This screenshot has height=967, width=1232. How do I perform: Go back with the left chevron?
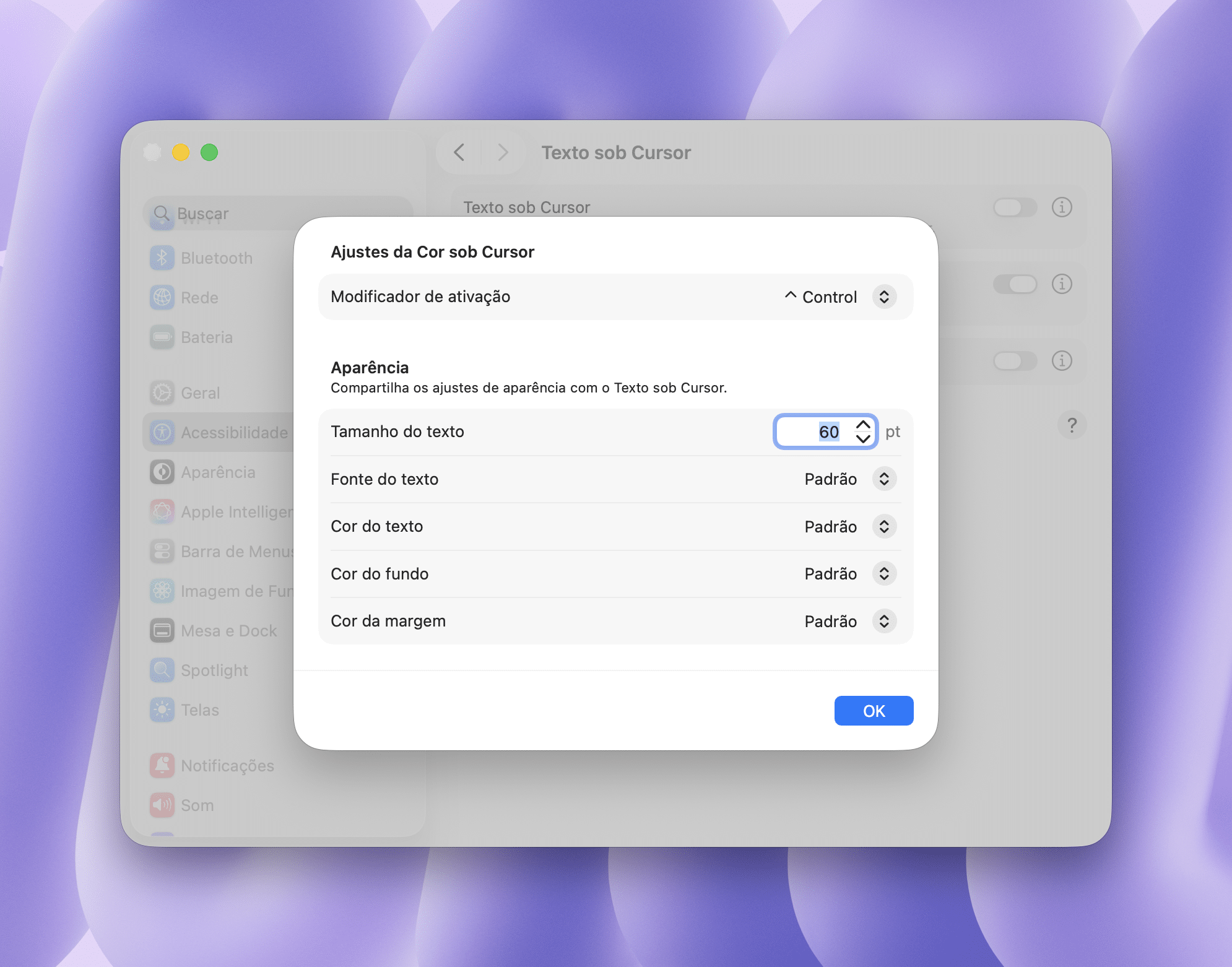(459, 153)
